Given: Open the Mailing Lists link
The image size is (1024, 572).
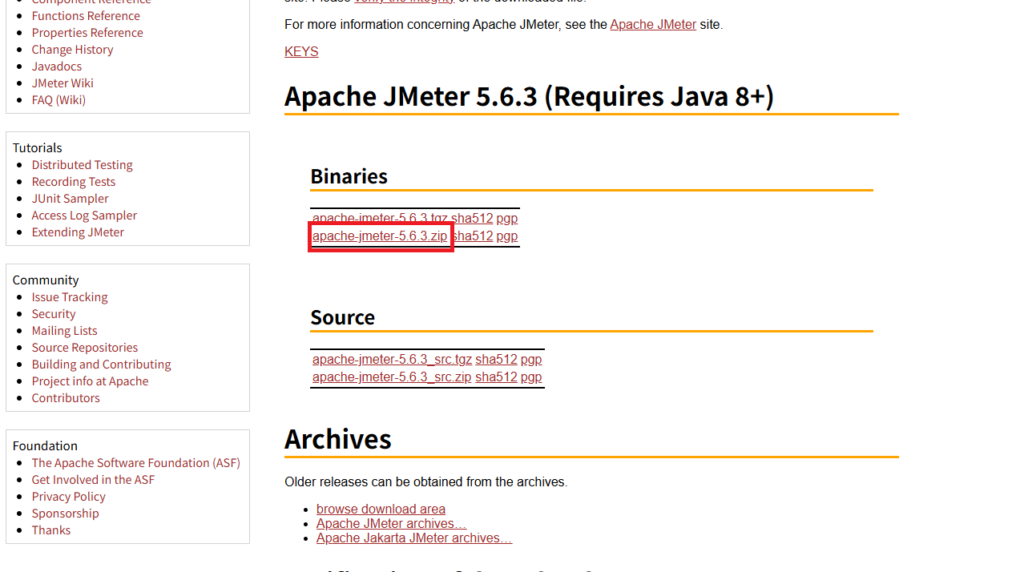Looking at the screenshot, I should (64, 331).
